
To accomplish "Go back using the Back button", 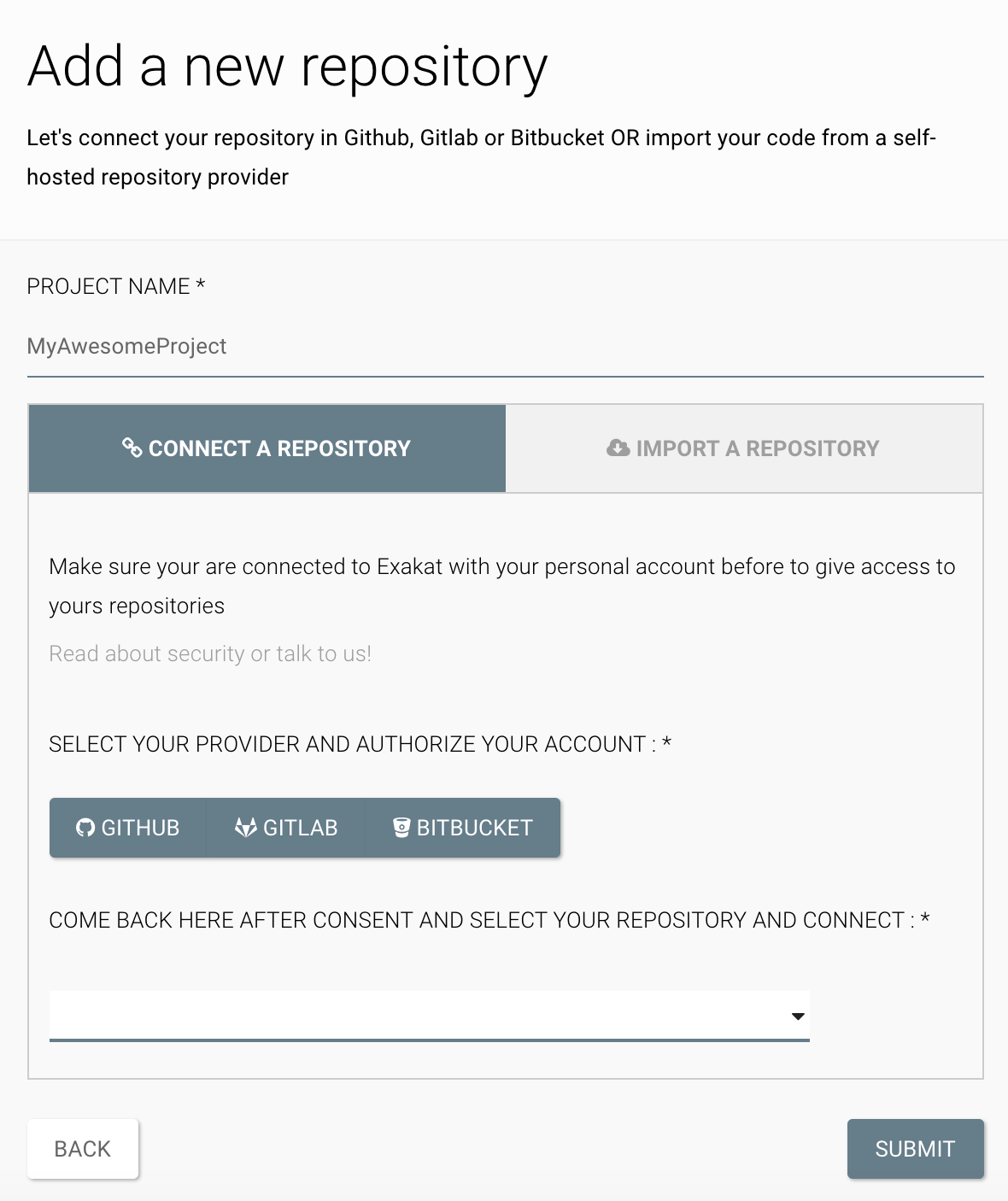I will 83,1149.
